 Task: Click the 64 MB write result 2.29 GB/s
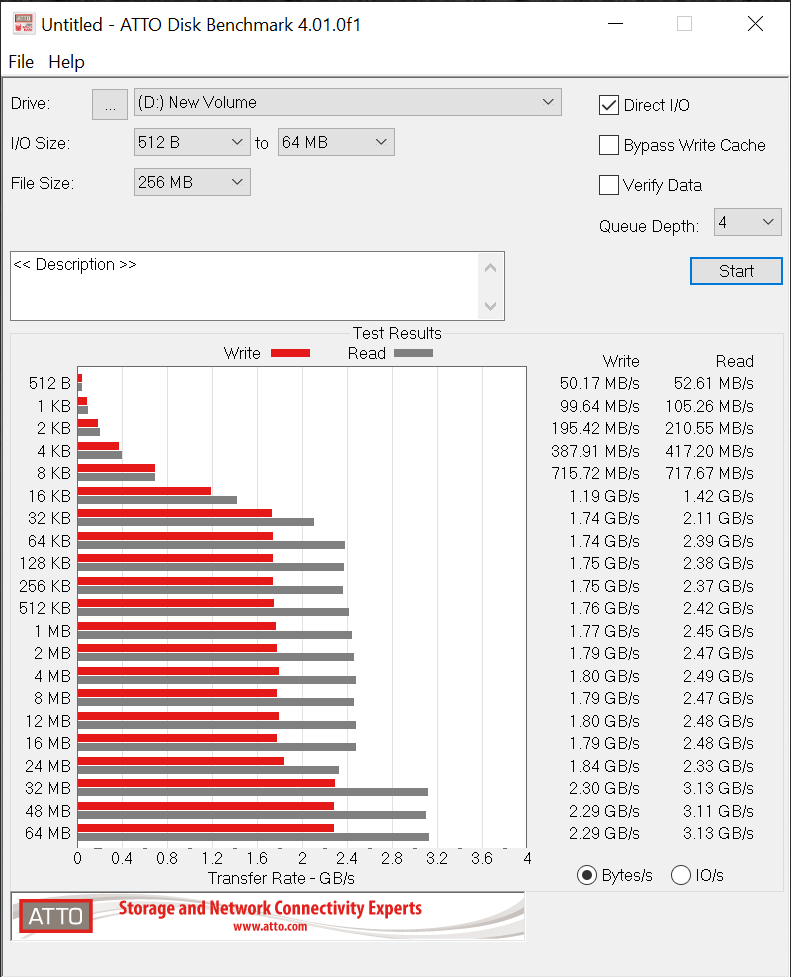click(x=604, y=833)
